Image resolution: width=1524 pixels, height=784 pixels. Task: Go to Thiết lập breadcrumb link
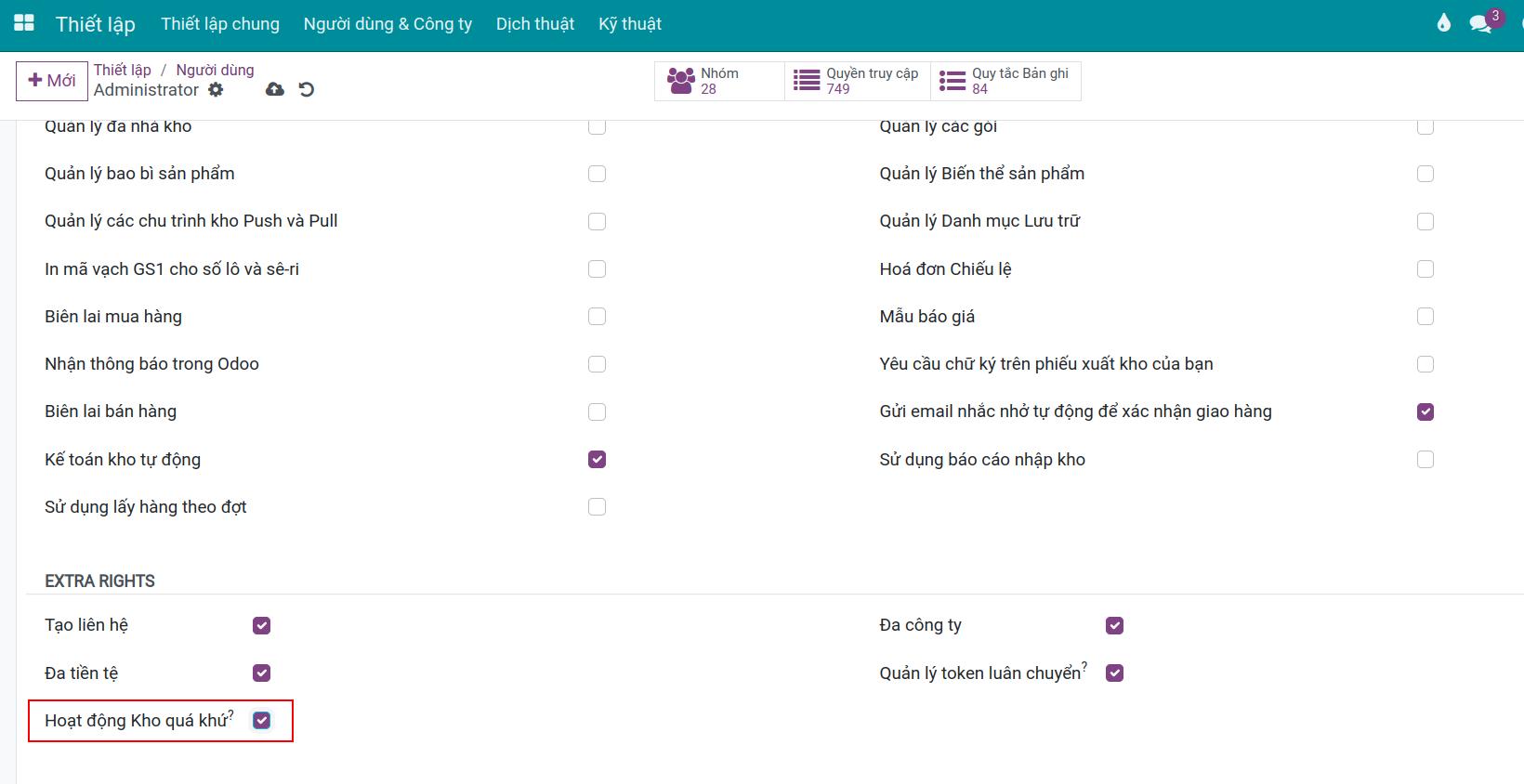(x=122, y=70)
